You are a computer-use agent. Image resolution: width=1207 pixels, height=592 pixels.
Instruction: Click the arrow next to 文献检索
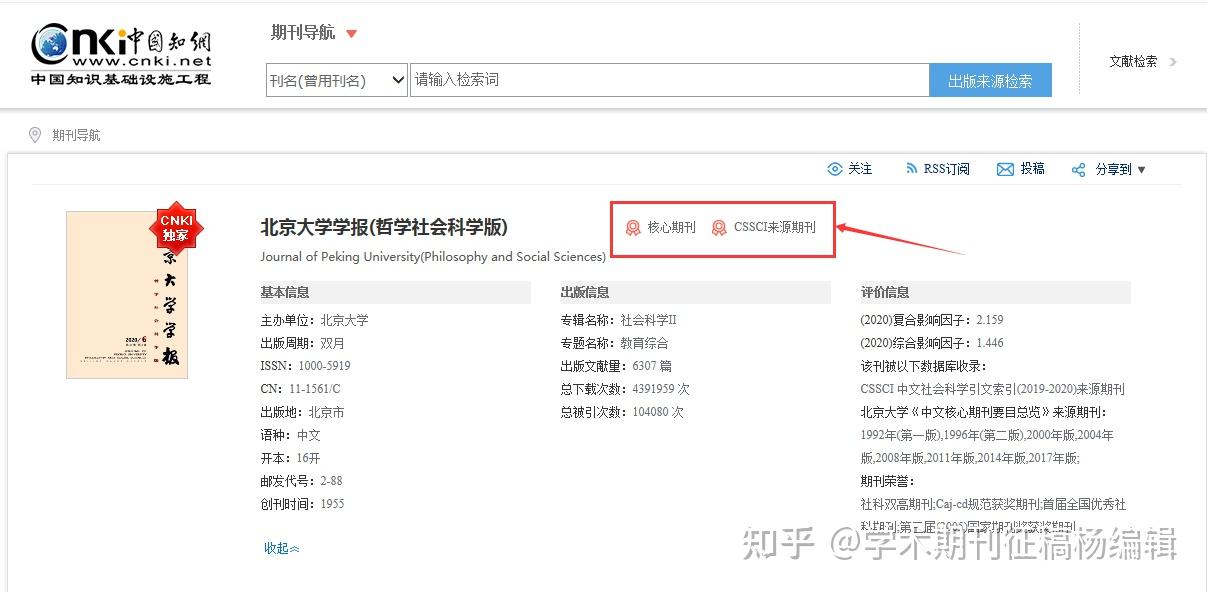click(1173, 62)
